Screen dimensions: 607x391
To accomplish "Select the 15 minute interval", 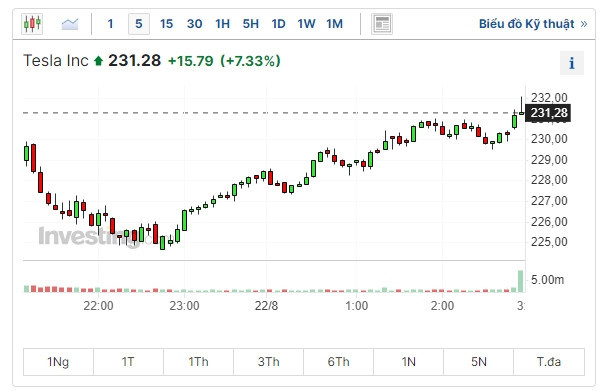I will coord(166,24).
